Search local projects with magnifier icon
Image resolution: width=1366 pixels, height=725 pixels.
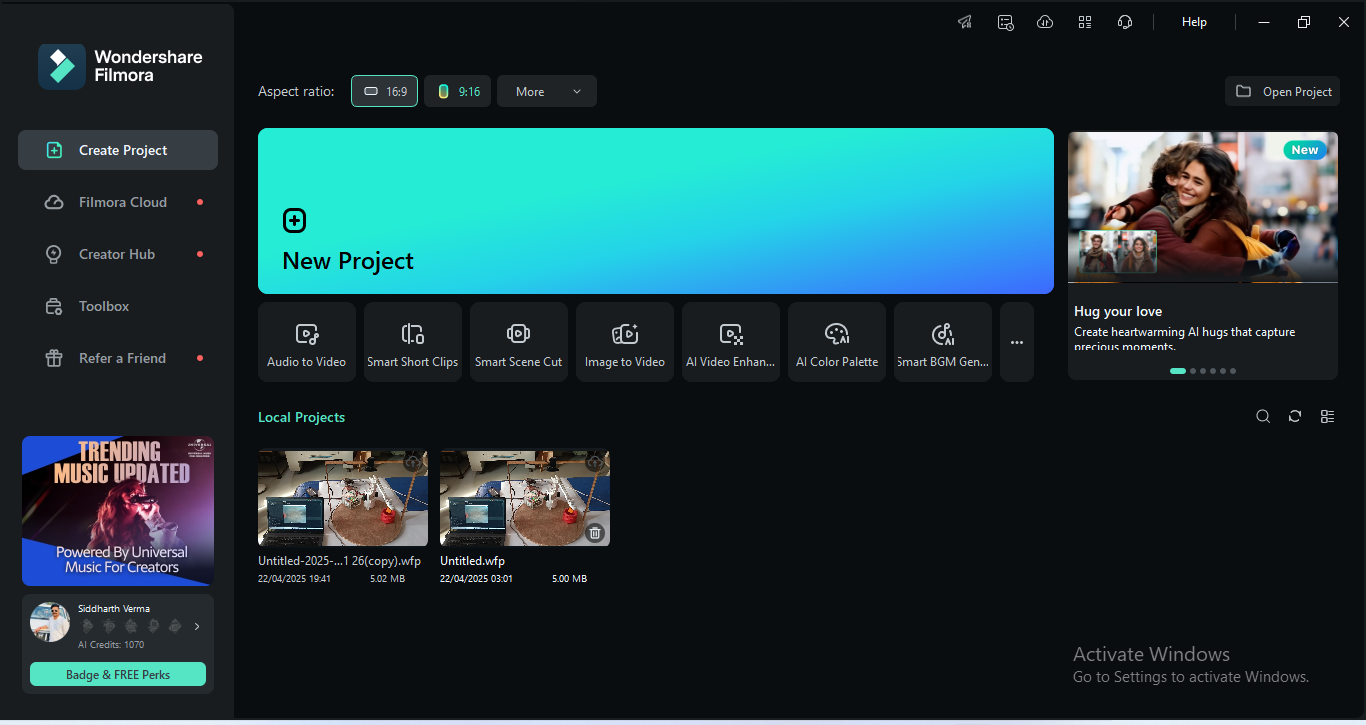(x=1263, y=417)
